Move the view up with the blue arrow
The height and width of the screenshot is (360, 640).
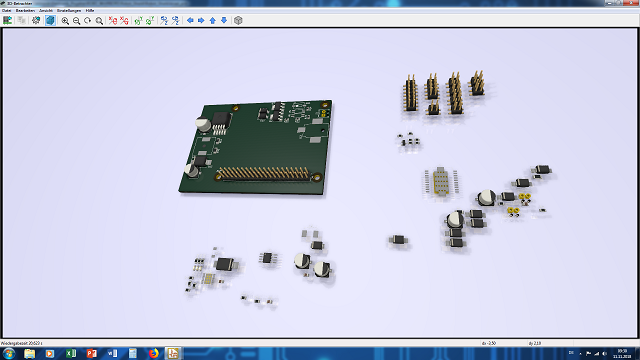[x=213, y=20]
